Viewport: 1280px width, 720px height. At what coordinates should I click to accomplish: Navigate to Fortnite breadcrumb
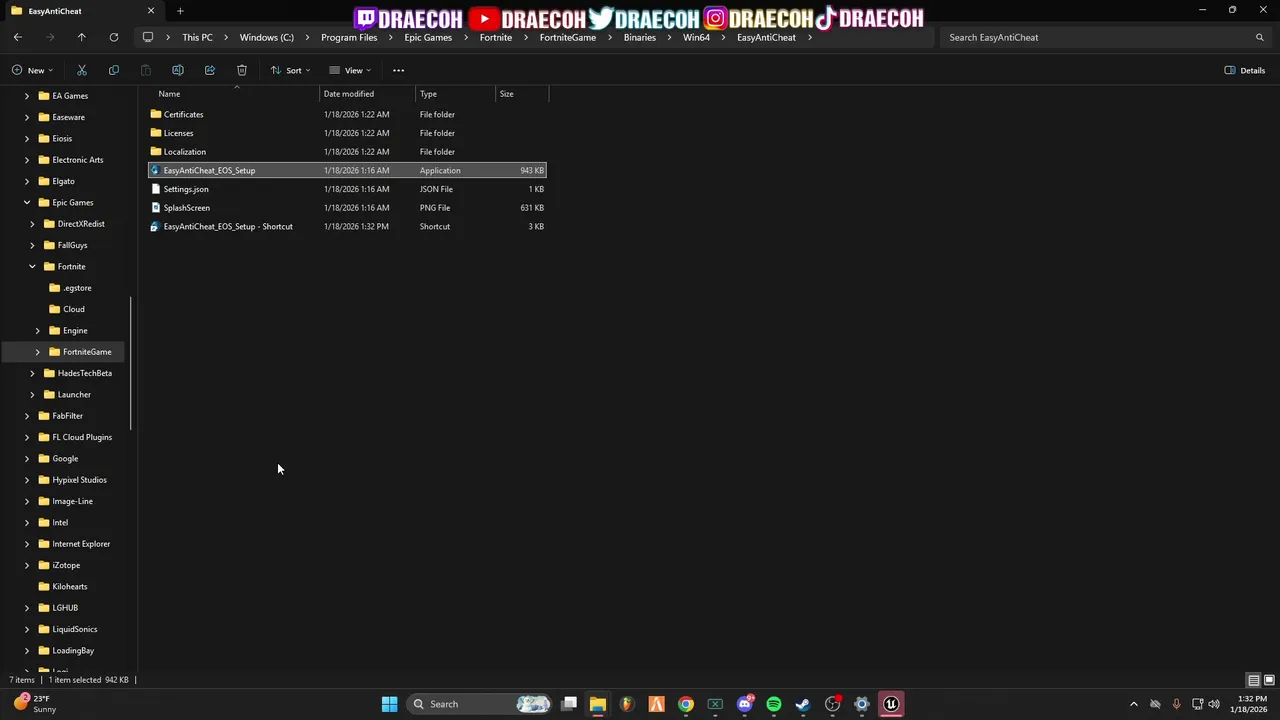coord(495,37)
